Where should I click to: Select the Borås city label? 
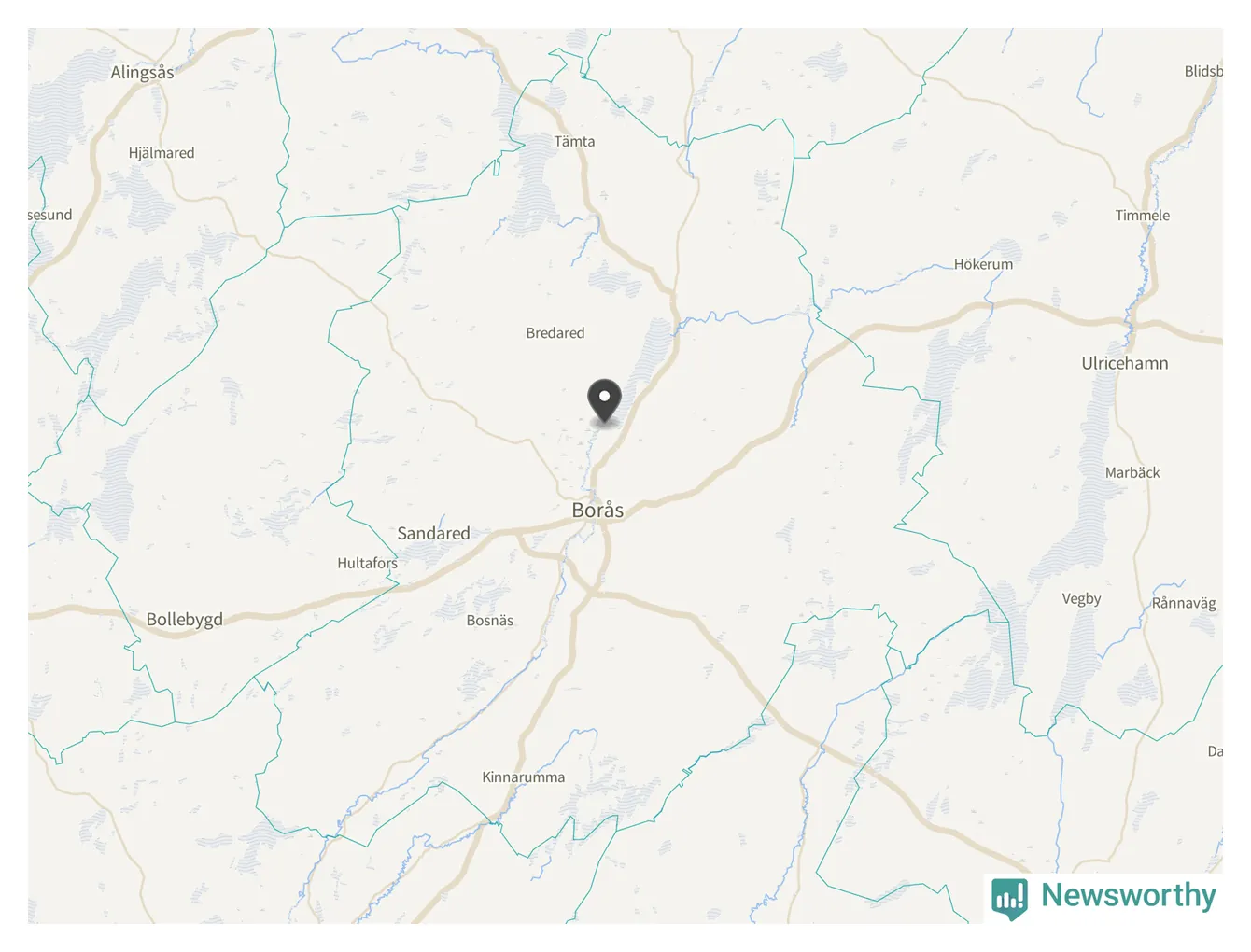(x=597, y=510)
